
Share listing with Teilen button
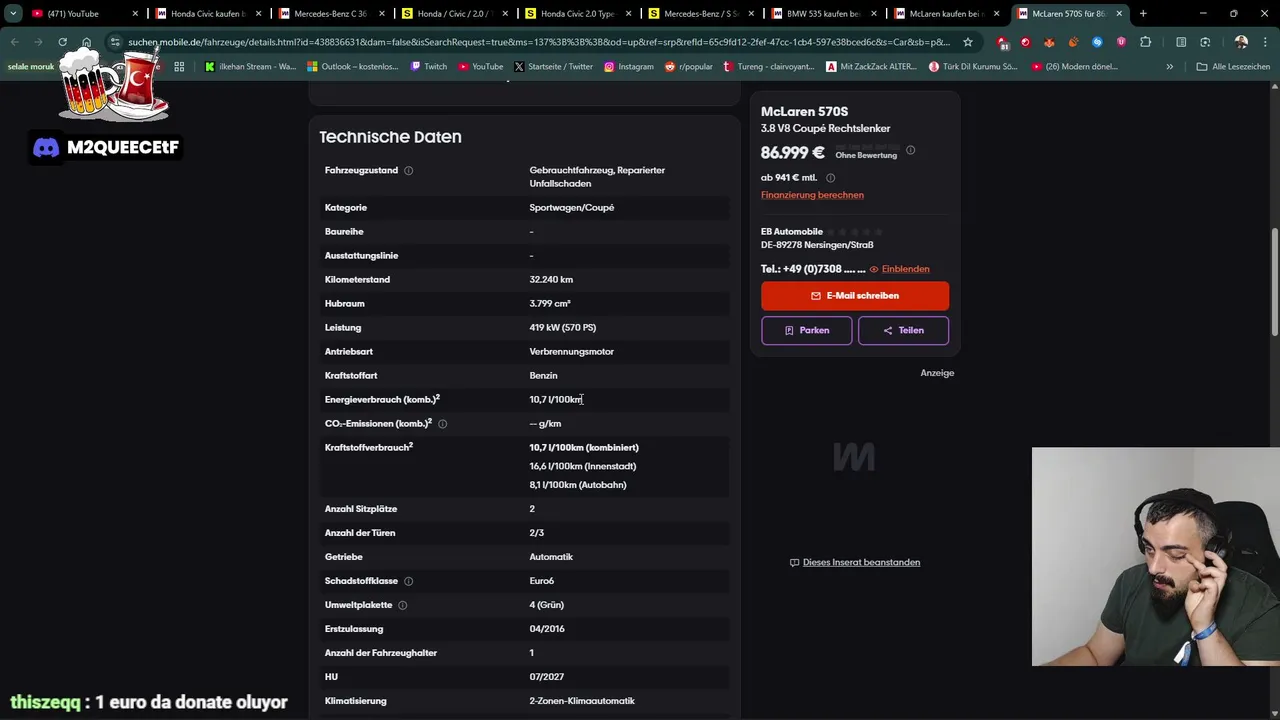point(903,330)
